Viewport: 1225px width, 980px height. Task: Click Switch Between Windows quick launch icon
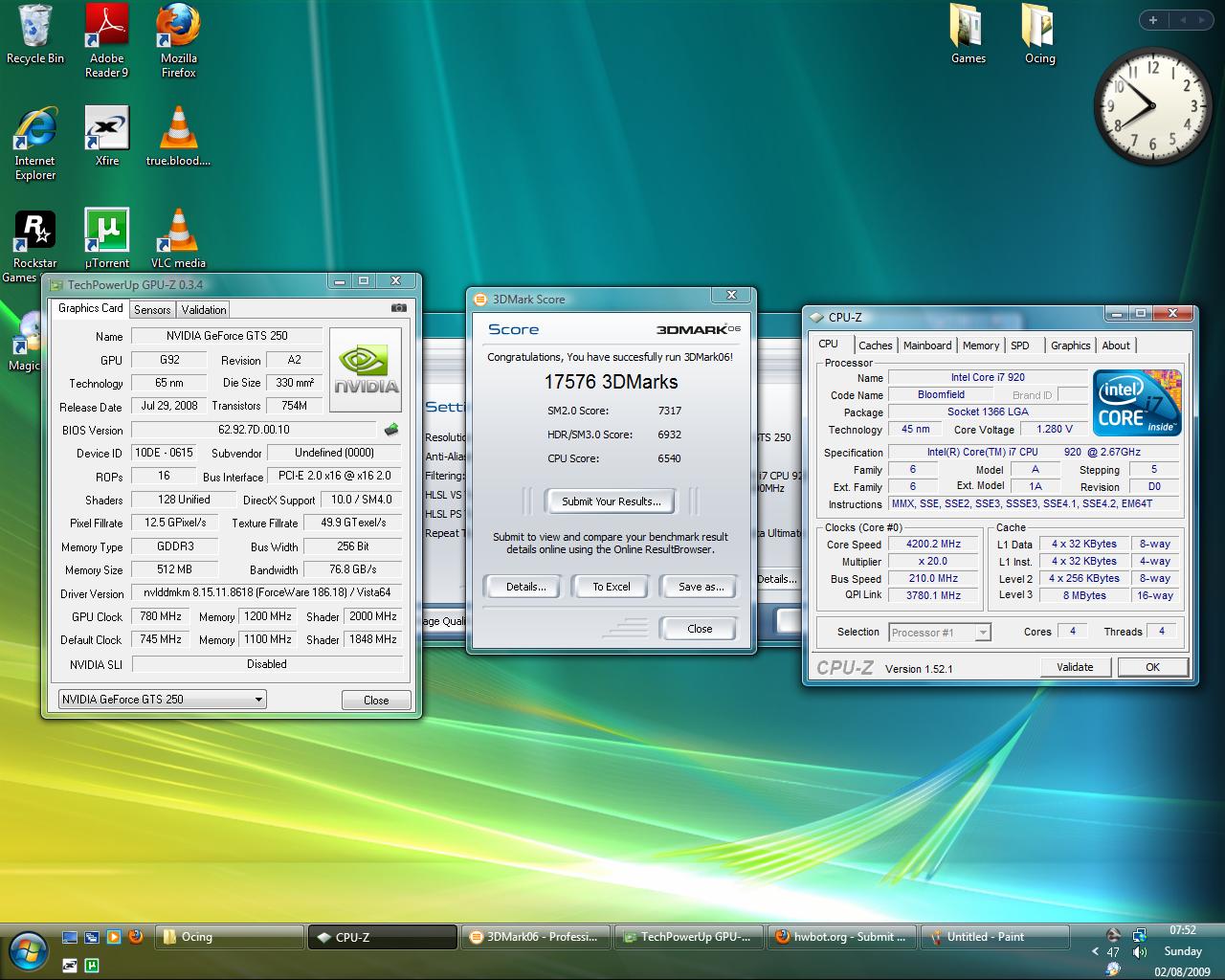tap(92, 937)
